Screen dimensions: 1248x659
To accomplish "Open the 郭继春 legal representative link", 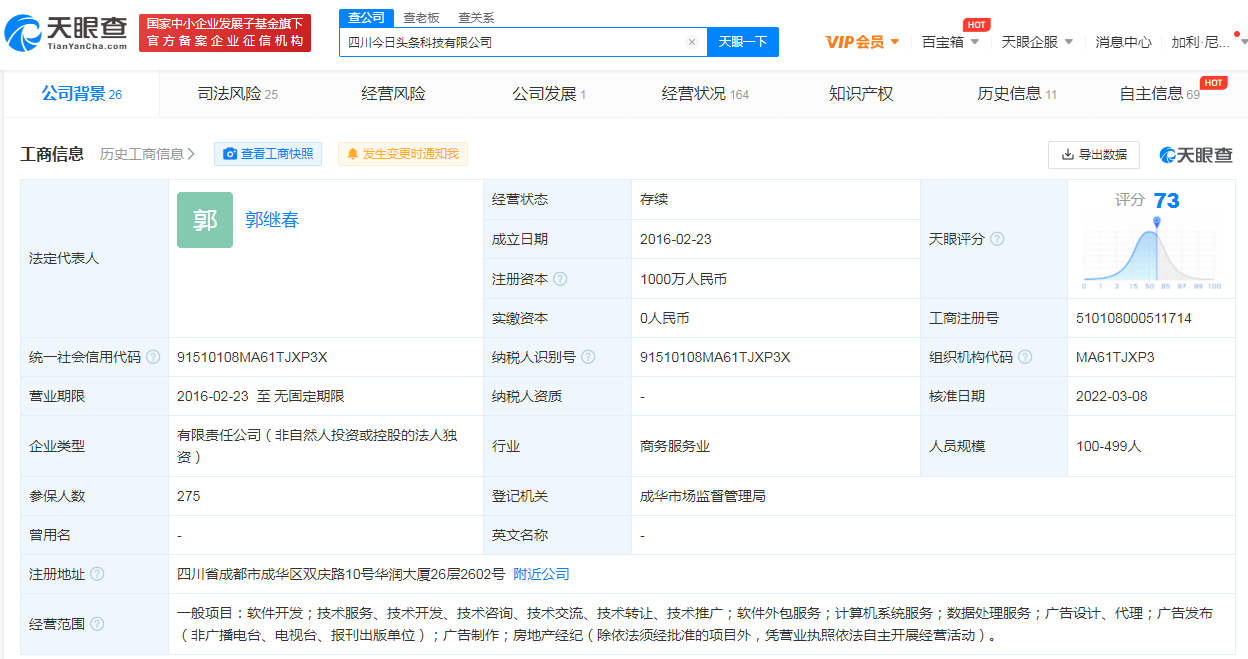I will (272, 220).
